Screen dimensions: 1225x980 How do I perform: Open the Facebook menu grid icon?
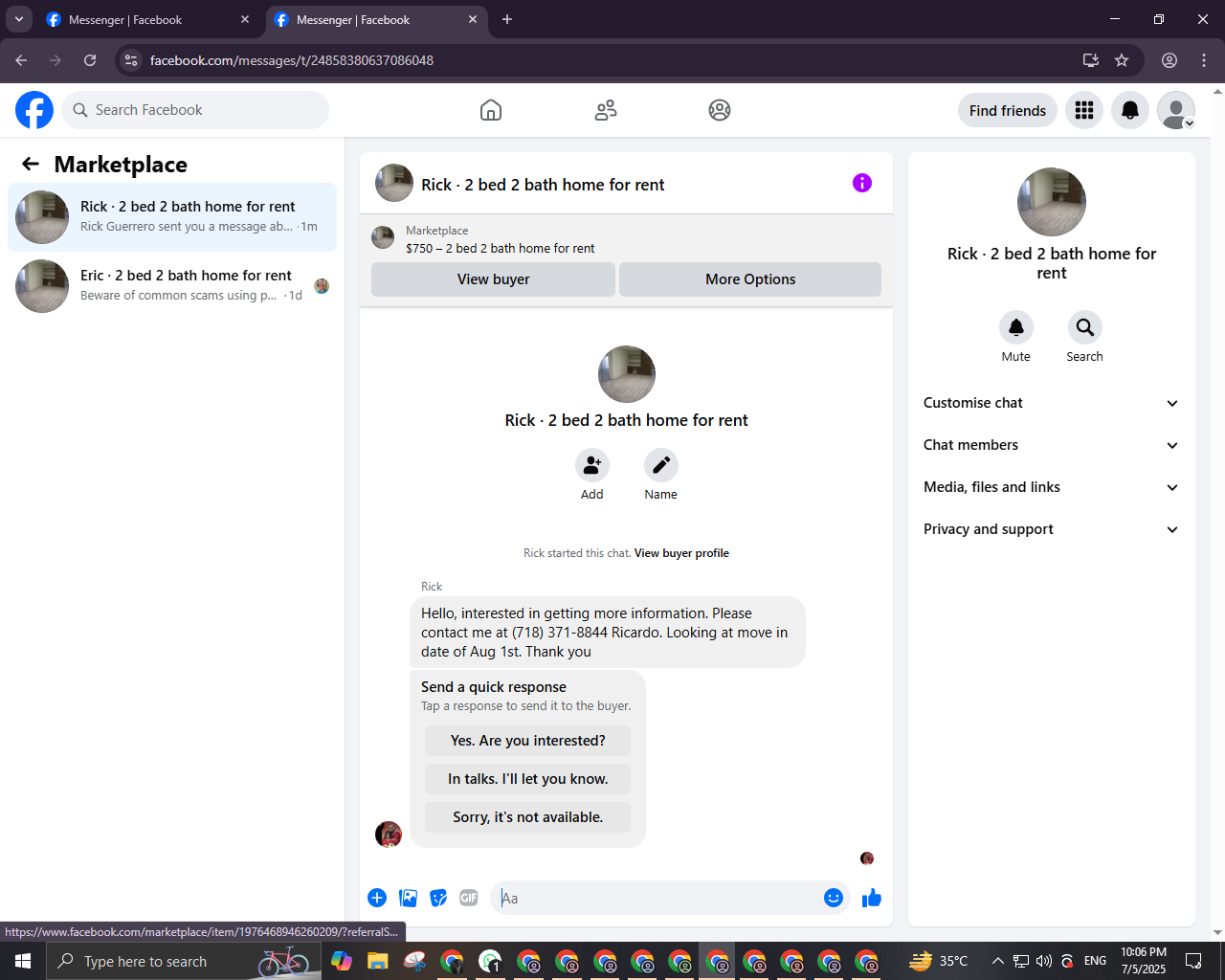(x=1084, y=110)
